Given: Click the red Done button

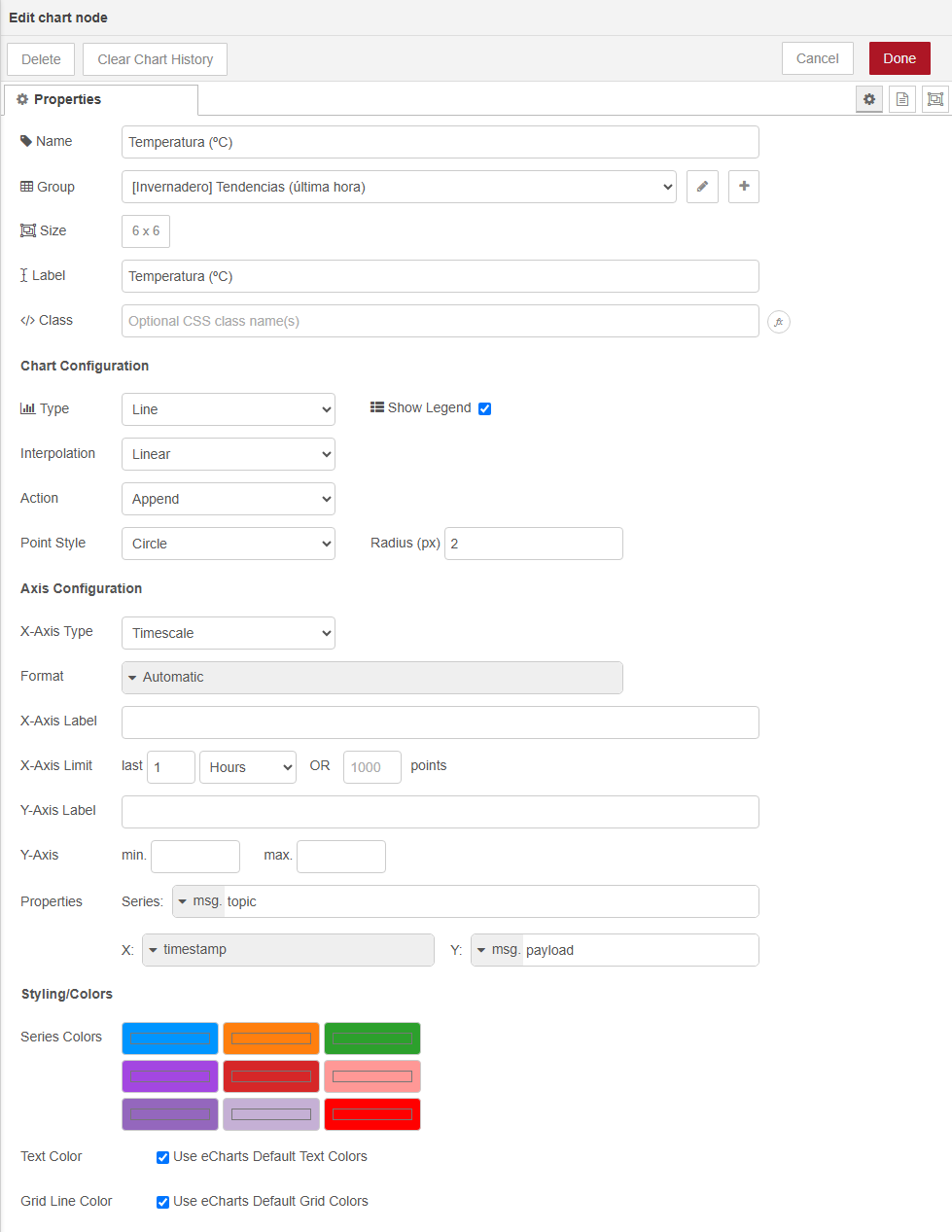Looking at the screenshot, I should pyautogui.click(x=899, y=58).
